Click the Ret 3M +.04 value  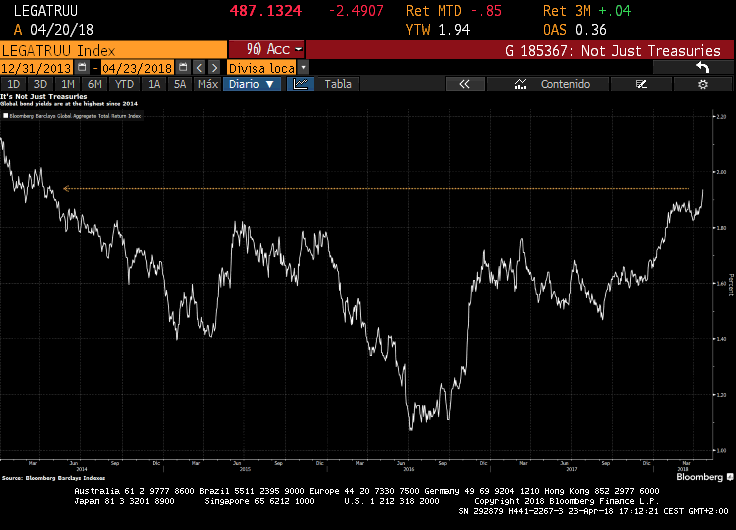click(x=587, y=11)
